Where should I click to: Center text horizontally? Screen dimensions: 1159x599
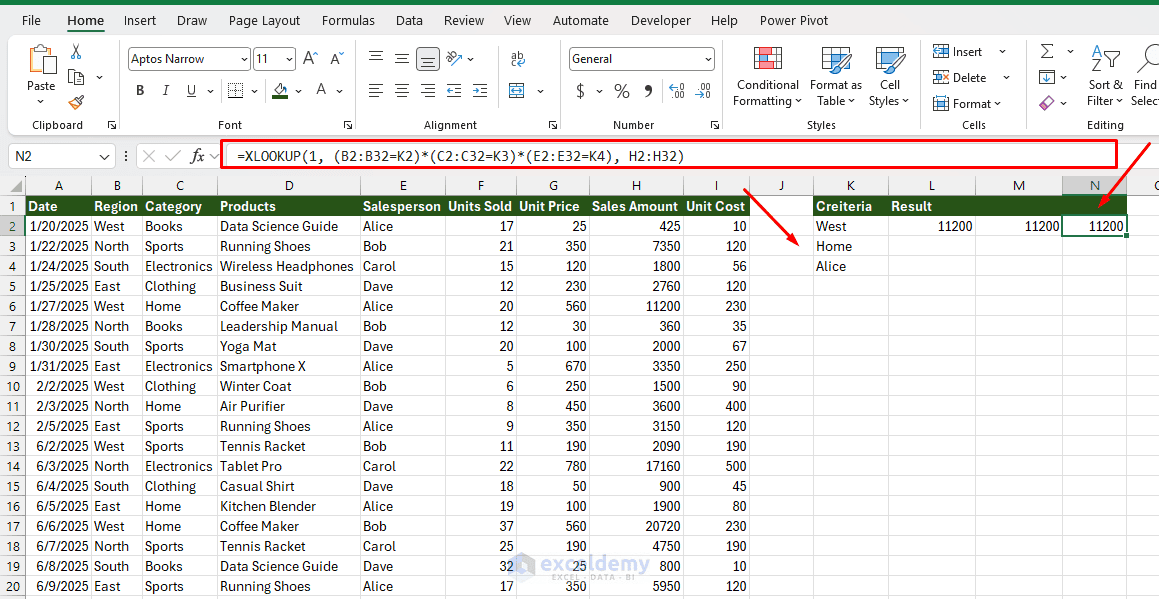click(402, 90)
